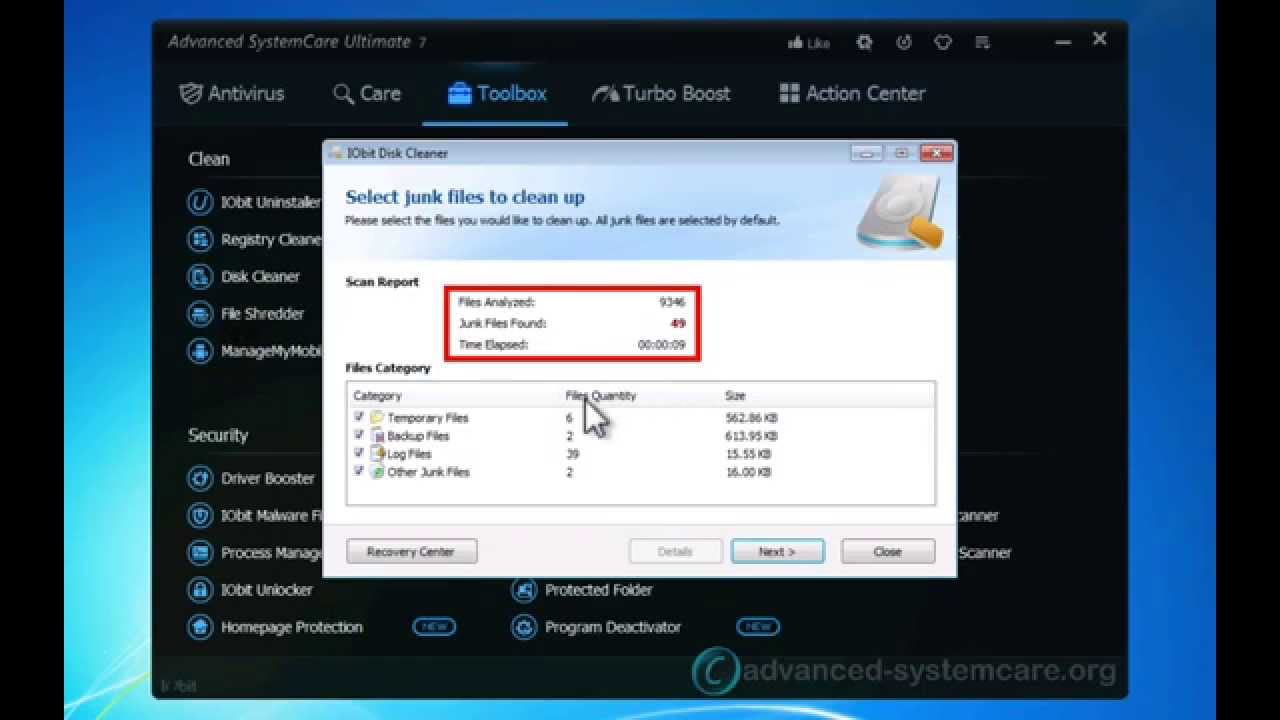Open the skin (t-shirt) icon
The image size is (1280, 720).
[x=943, y=43]
